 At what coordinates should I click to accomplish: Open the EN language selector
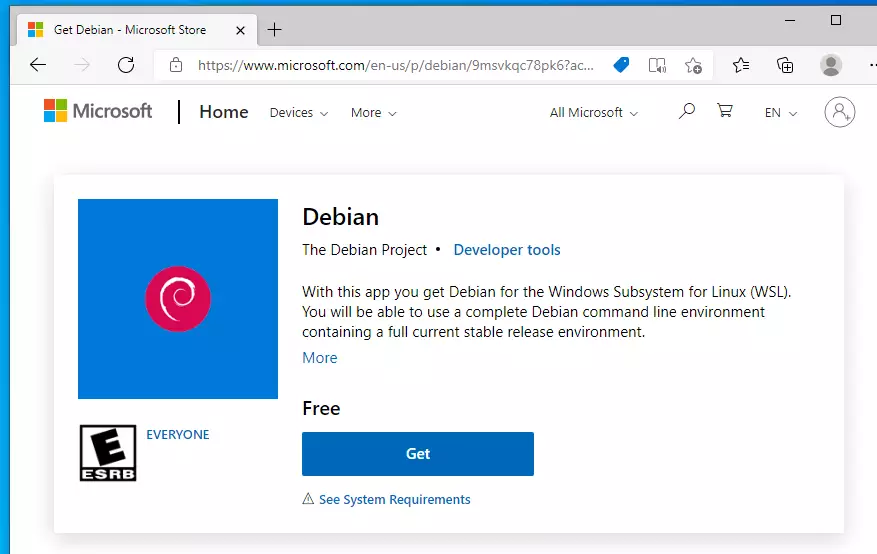pyautogui.click(x=780, y=112)
